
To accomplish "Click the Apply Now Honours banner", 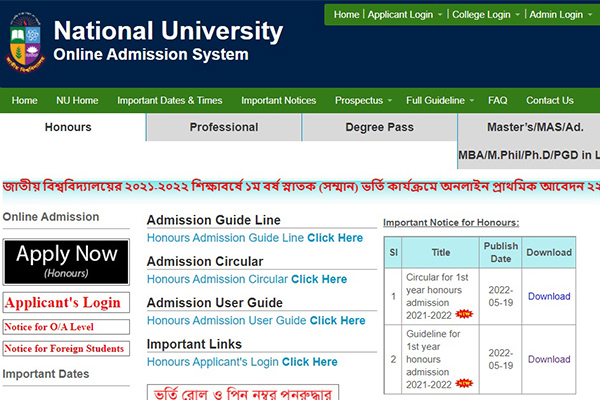I will 66,262.
